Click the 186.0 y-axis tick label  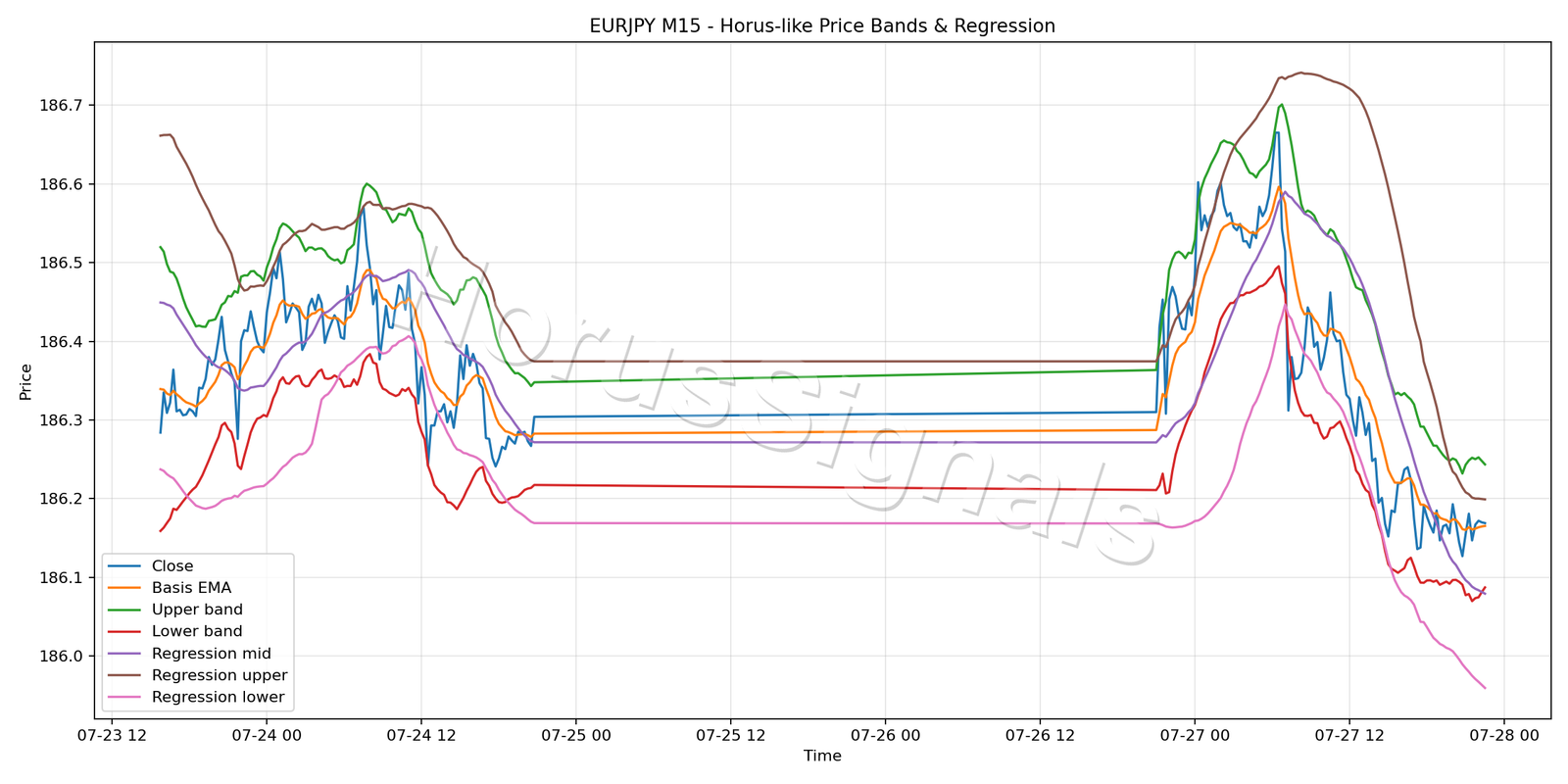[62, 657]
